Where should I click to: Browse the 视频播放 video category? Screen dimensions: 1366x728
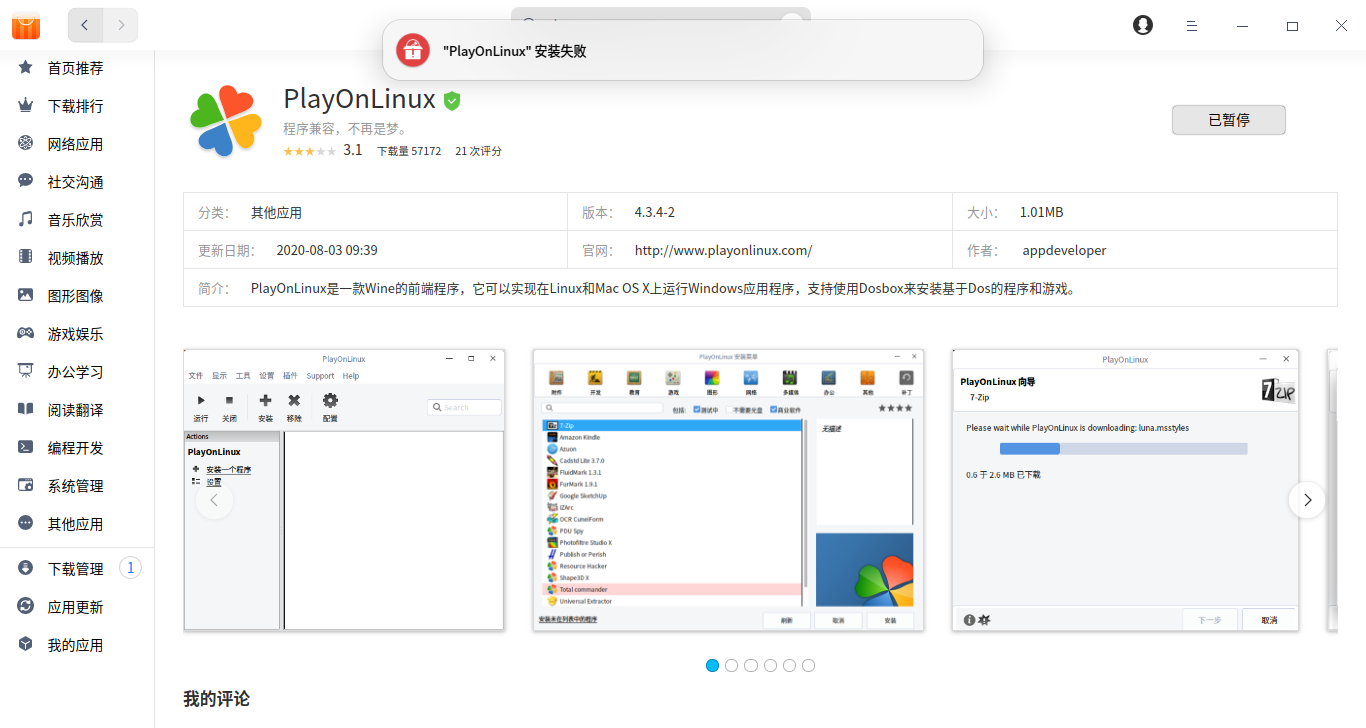[77, 258]
